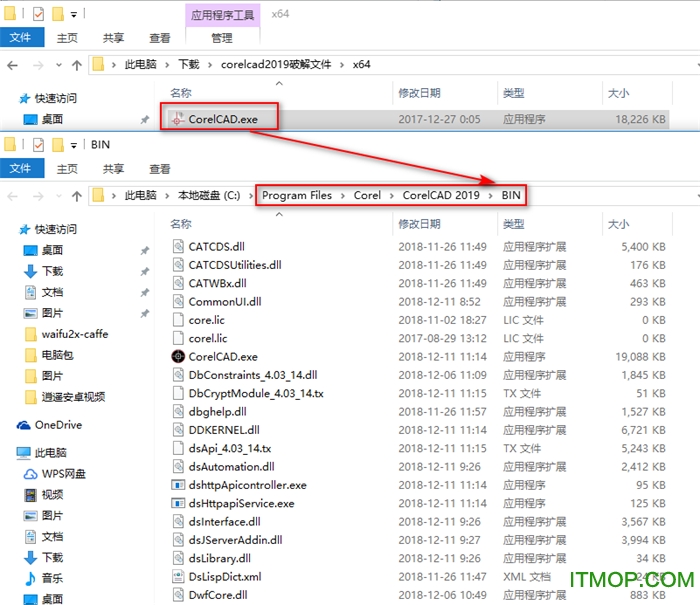Click Program Files breadcrumb

pyautogui.click(x=297, y=196)
